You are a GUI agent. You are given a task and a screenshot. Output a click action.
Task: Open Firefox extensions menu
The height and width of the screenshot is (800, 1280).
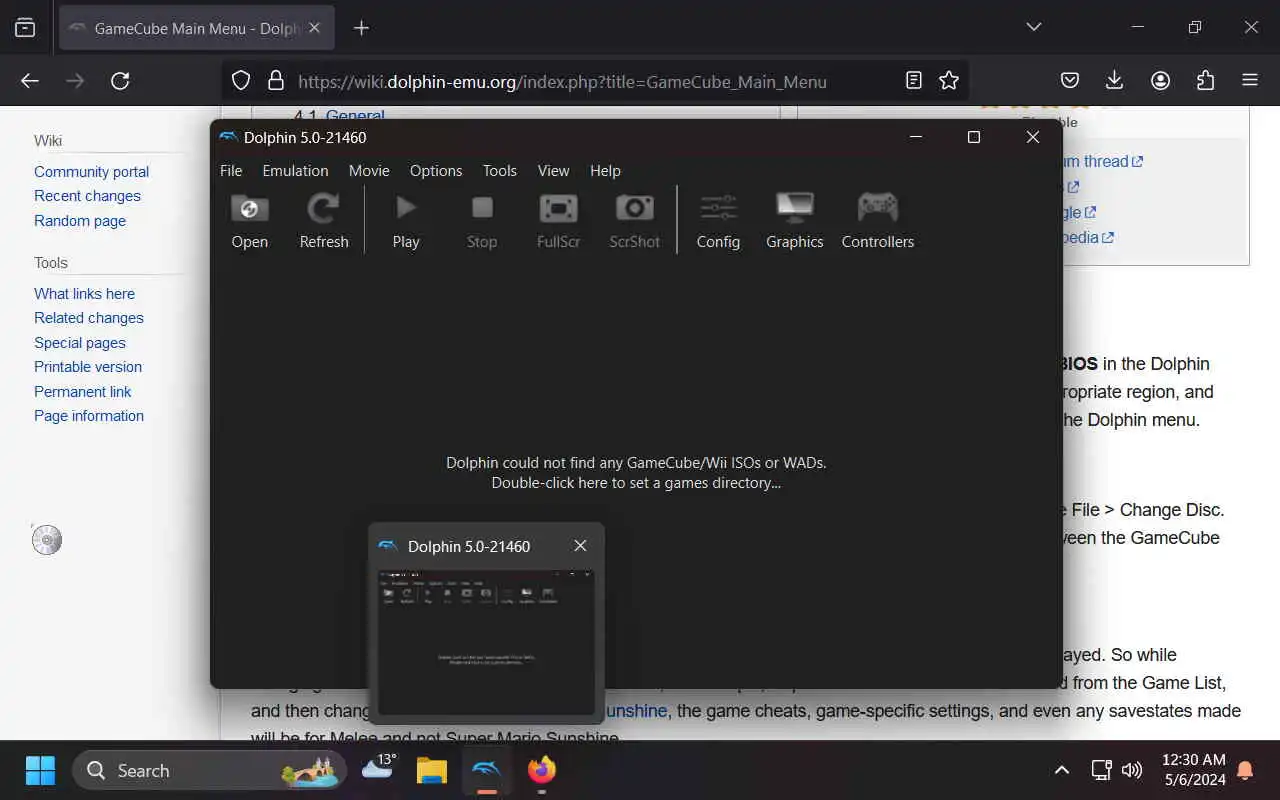click(x=1205, y=81)
